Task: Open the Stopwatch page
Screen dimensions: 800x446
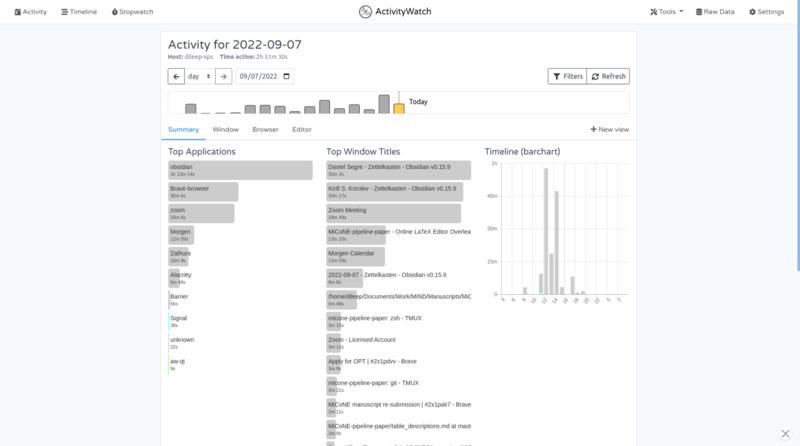Action: click(133, 12)
